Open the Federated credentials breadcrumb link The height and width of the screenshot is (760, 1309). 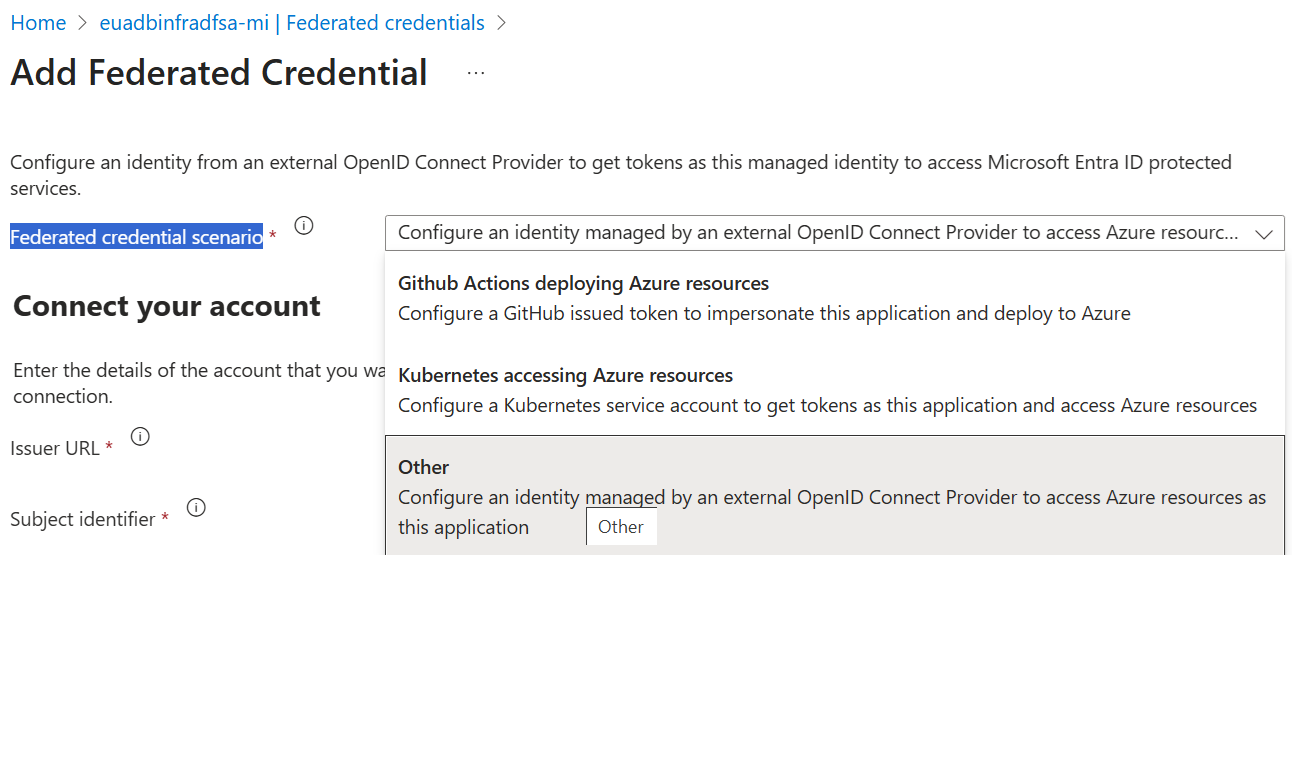[385, 22]
